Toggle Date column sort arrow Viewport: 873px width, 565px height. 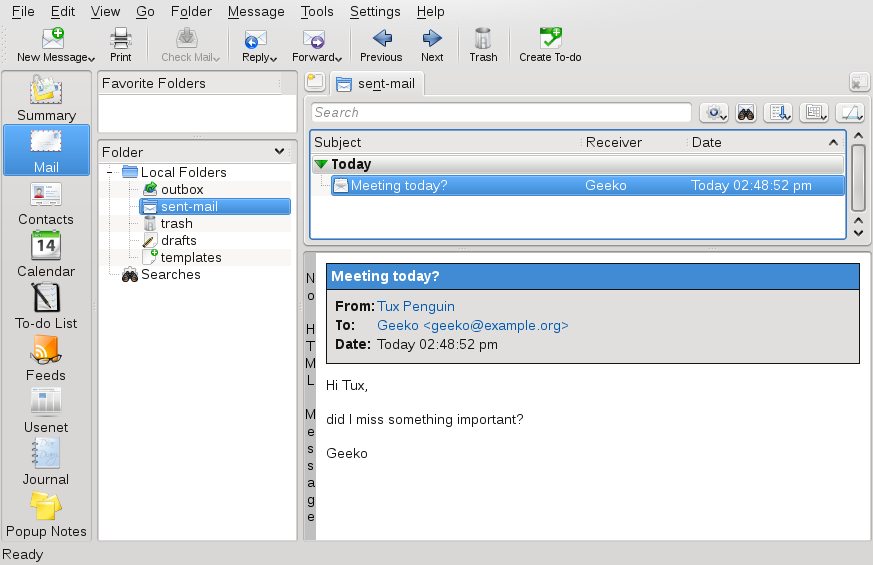(x=833, y=143)
